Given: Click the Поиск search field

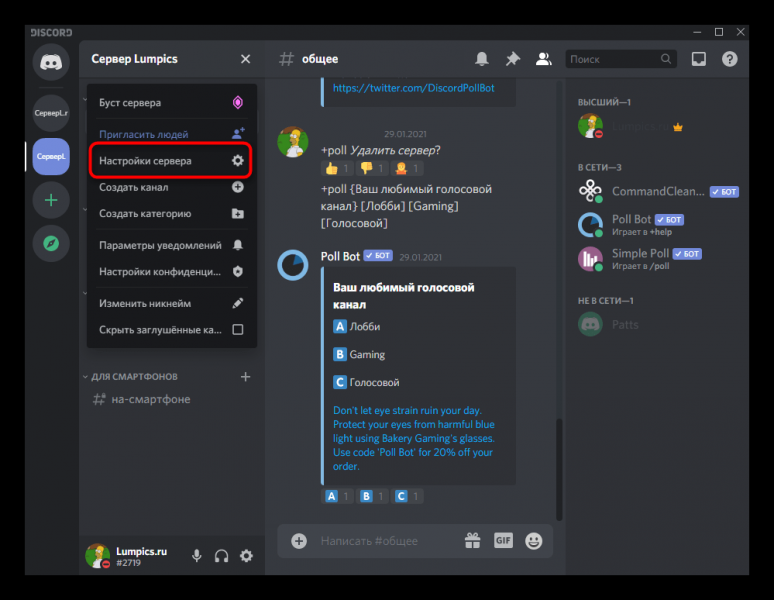Looking at the screenshot, I should (621, 59).
